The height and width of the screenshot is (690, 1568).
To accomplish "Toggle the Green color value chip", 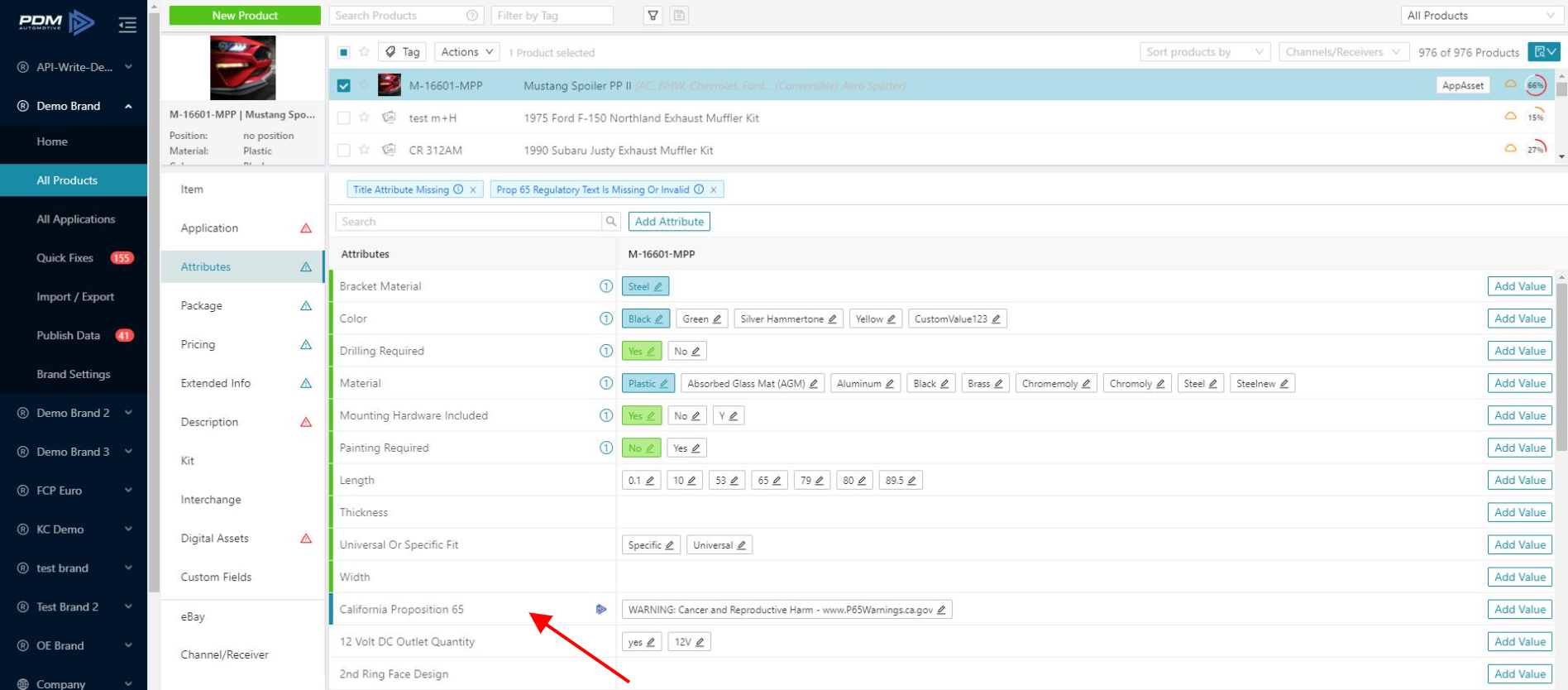I will coord(701,319).
